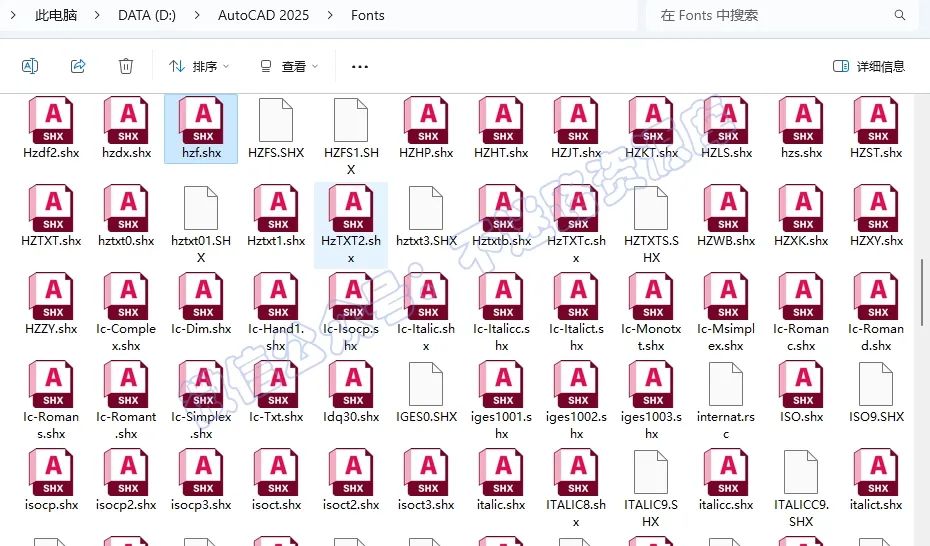Click the file name isoct.shx
Viewport: 930px width, 546px height.
276,505
